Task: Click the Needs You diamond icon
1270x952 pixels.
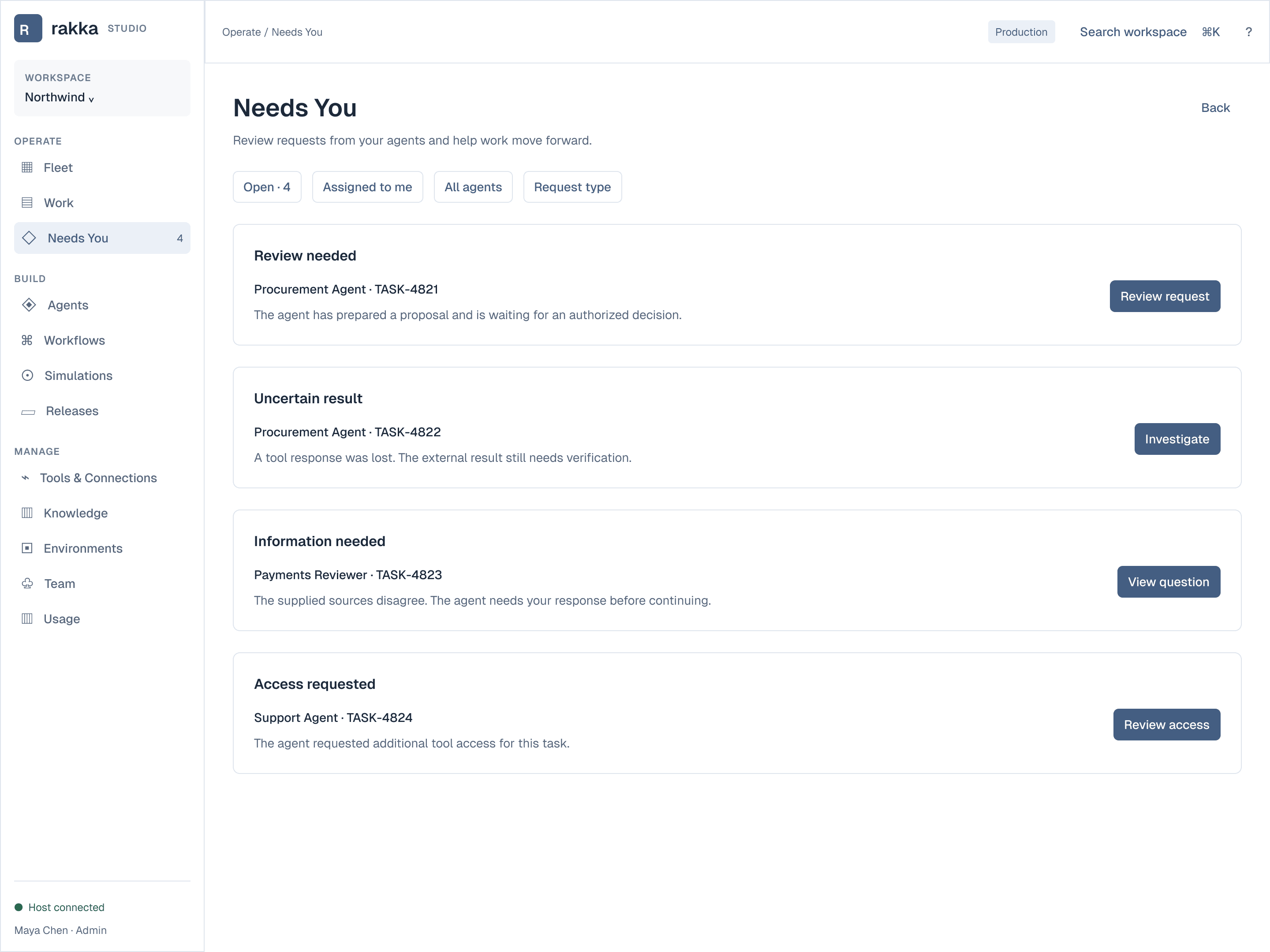Action: (29, 238)
